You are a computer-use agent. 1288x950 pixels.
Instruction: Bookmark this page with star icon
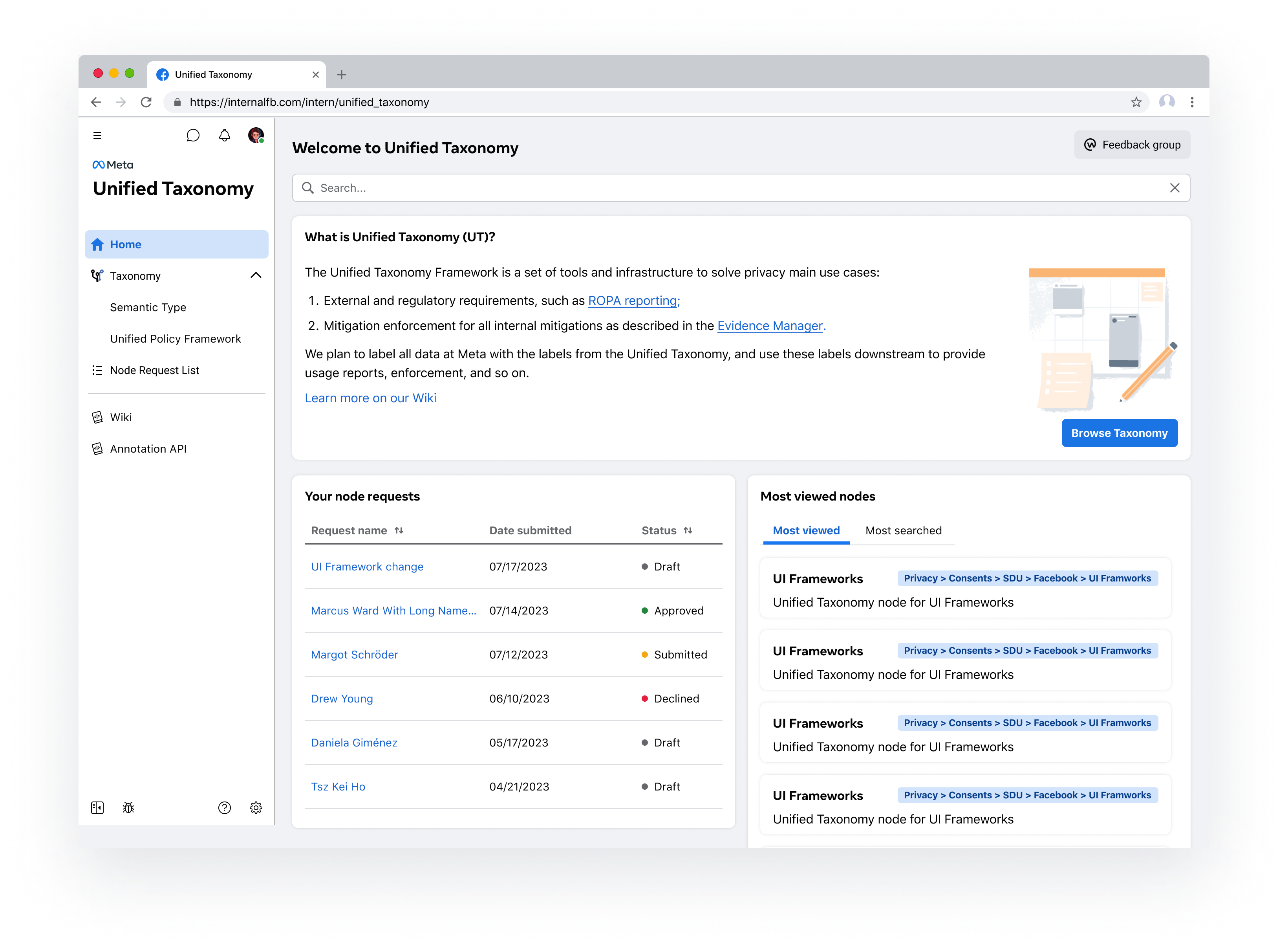[x=1136, y=103]
